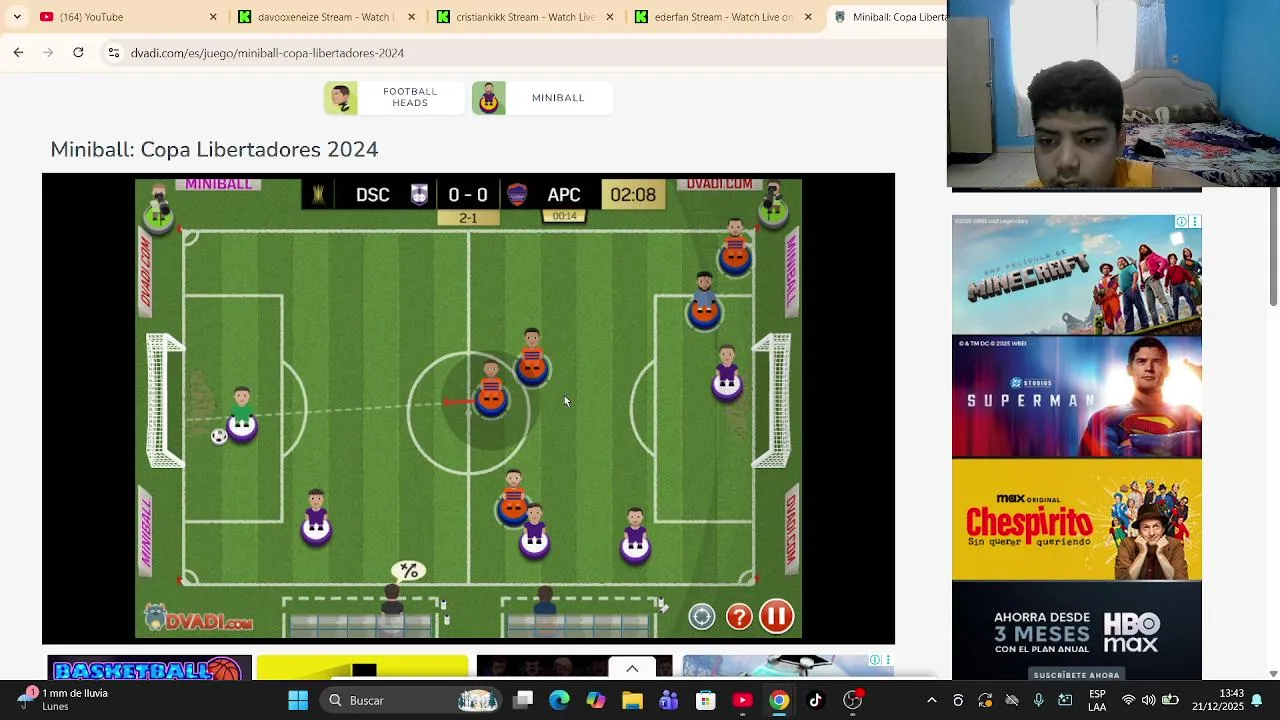The height and width of the screenshot is (720, 1280).
Task: Open the Superman ad banner
Action: (x=1076, y=397)
